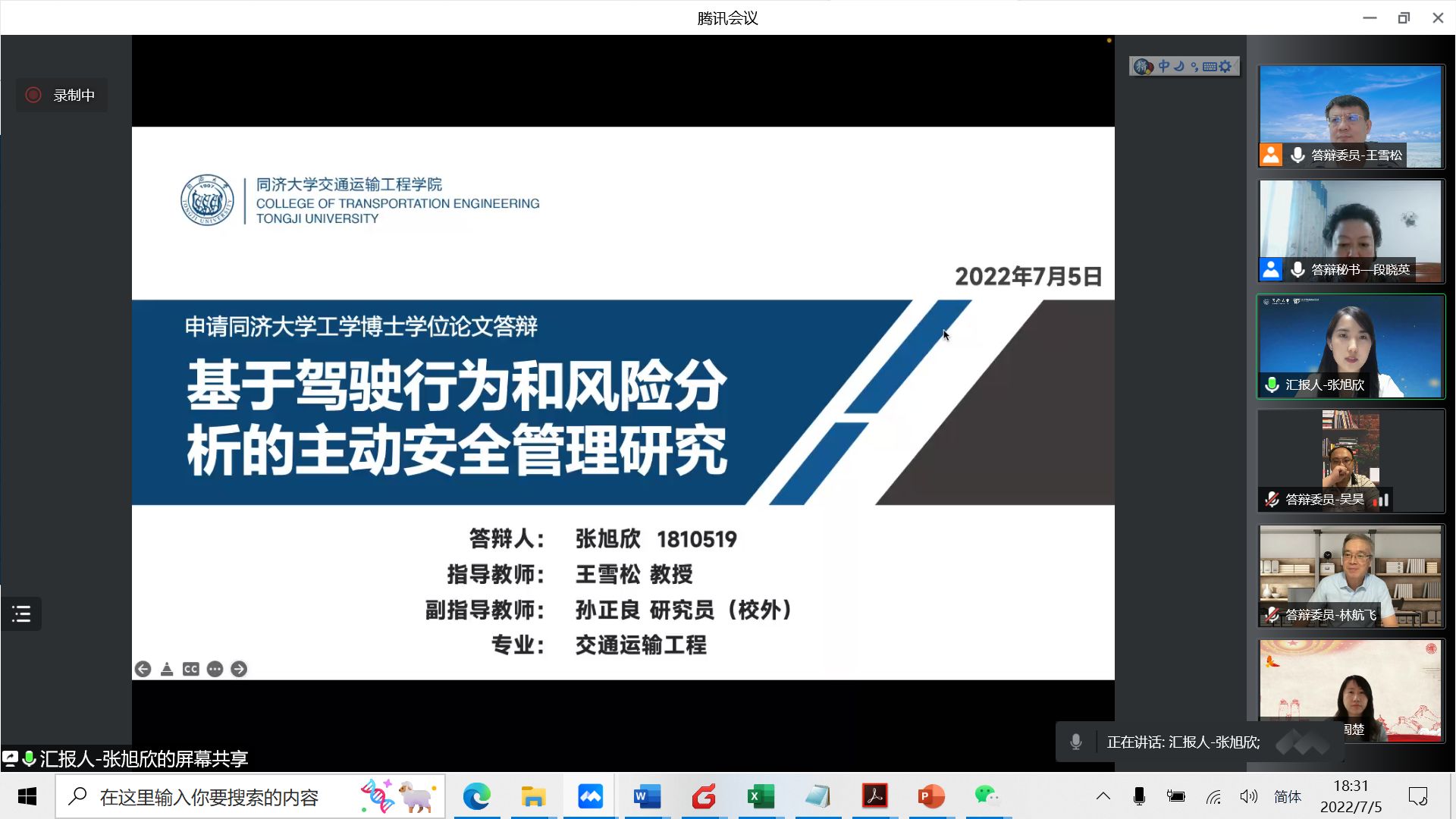1456x819 pixels.
Task: Go to the previous slide with the left arrow
Action: tap(143, 669)
